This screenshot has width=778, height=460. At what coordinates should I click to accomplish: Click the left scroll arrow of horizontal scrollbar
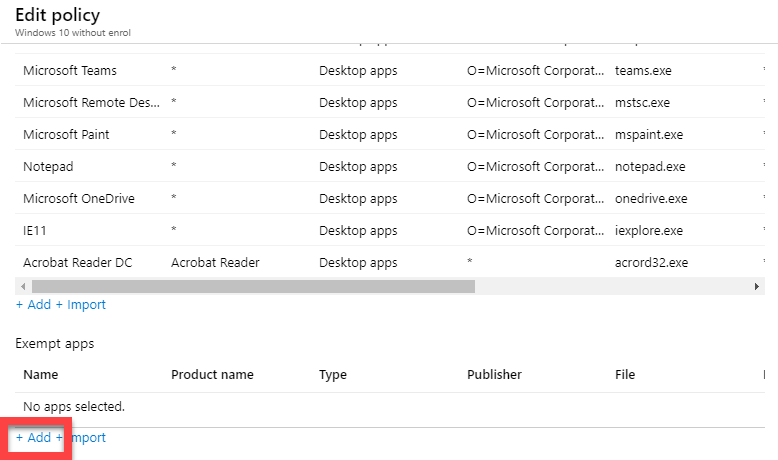tap(21, 286)
